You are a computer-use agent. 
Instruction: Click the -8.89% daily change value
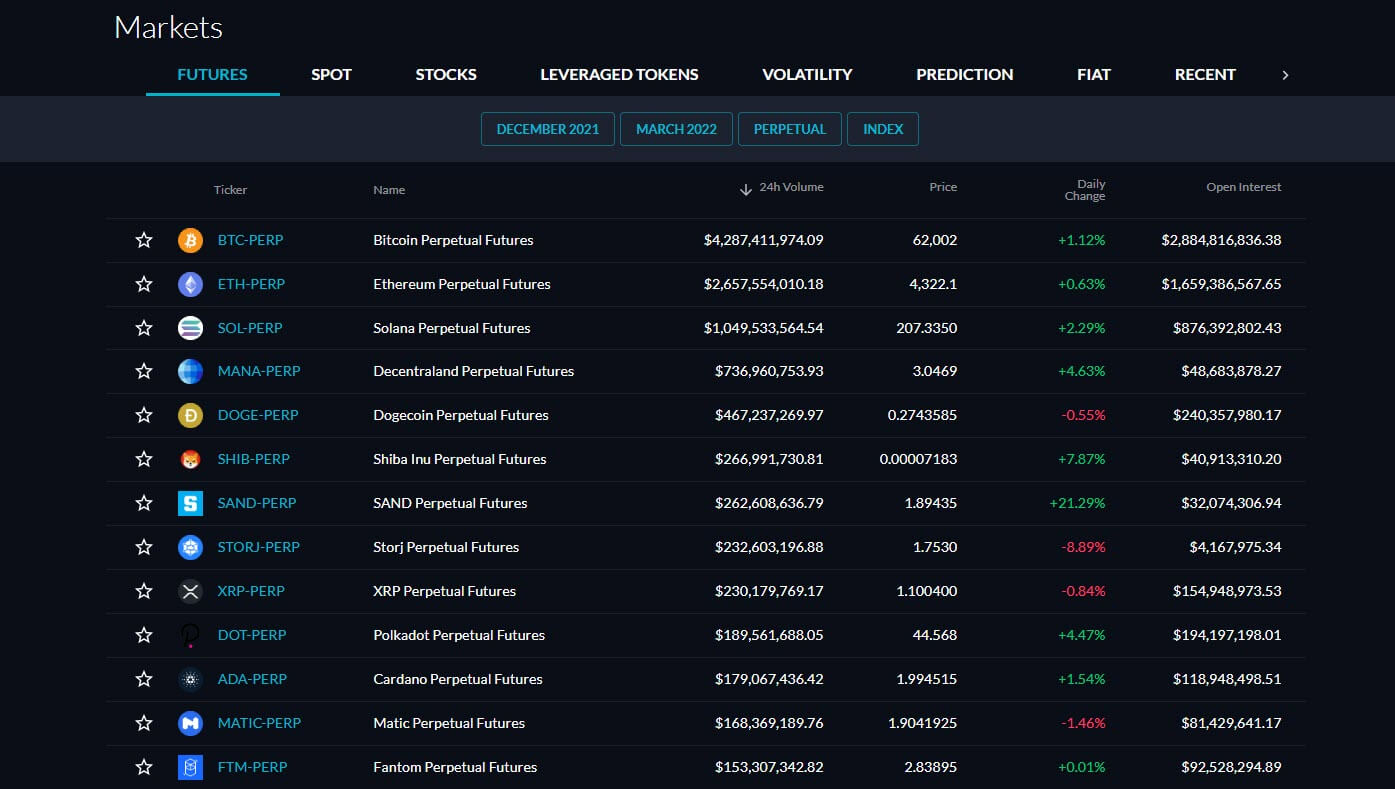(x=1083, y=547)
